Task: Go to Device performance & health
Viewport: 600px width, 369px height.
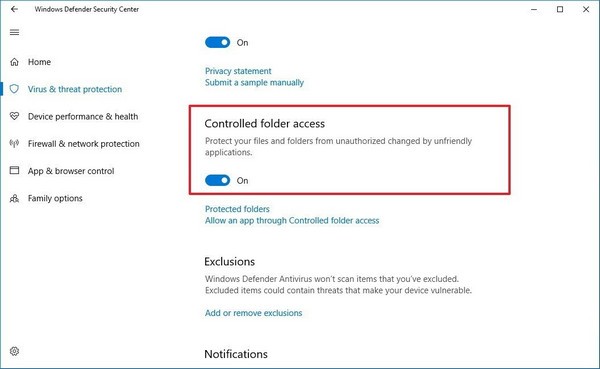Action: [x=83, y=116]
